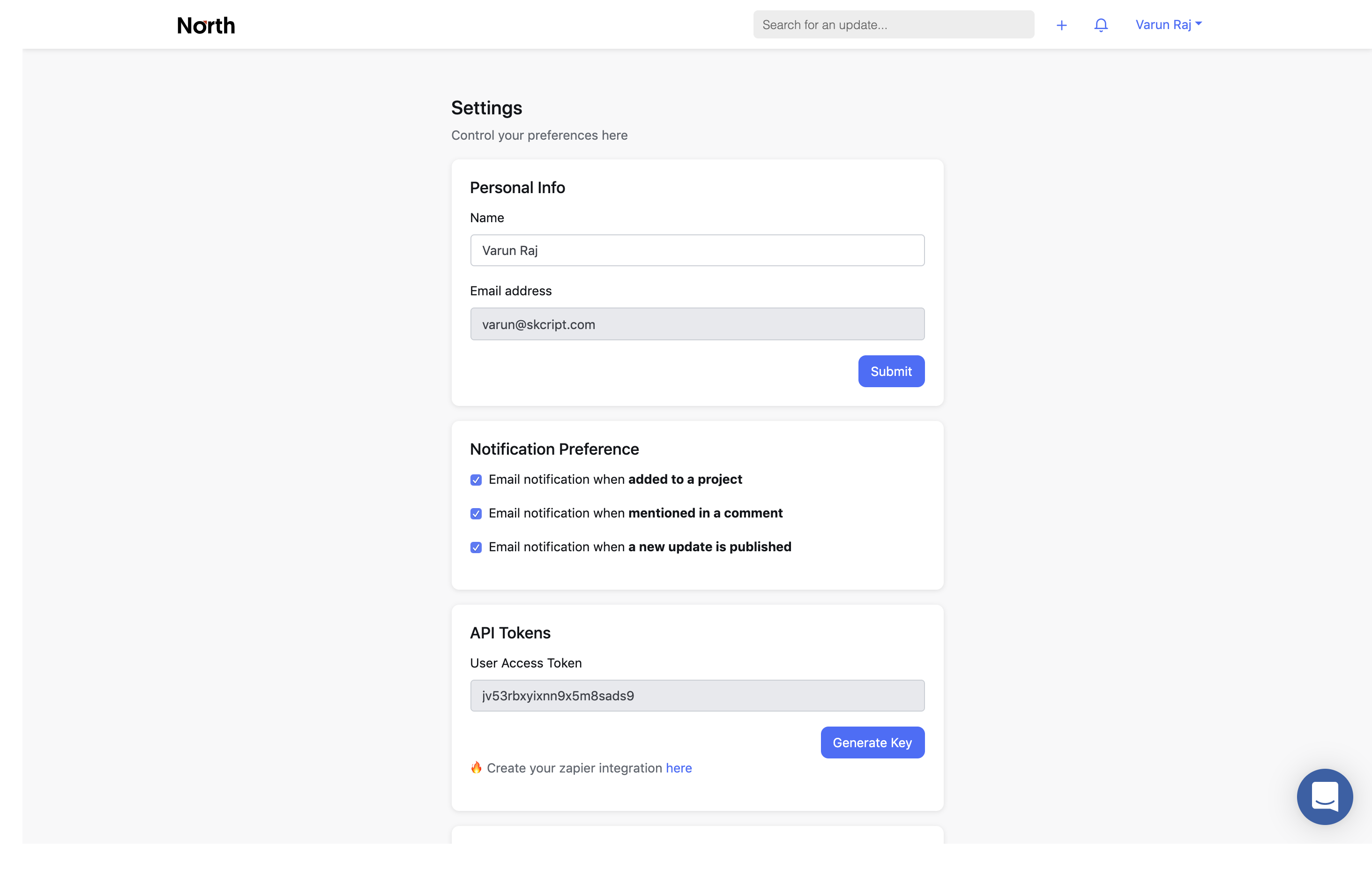
Task: Click the Personal Info section title
Action: (x=517, y=187)
